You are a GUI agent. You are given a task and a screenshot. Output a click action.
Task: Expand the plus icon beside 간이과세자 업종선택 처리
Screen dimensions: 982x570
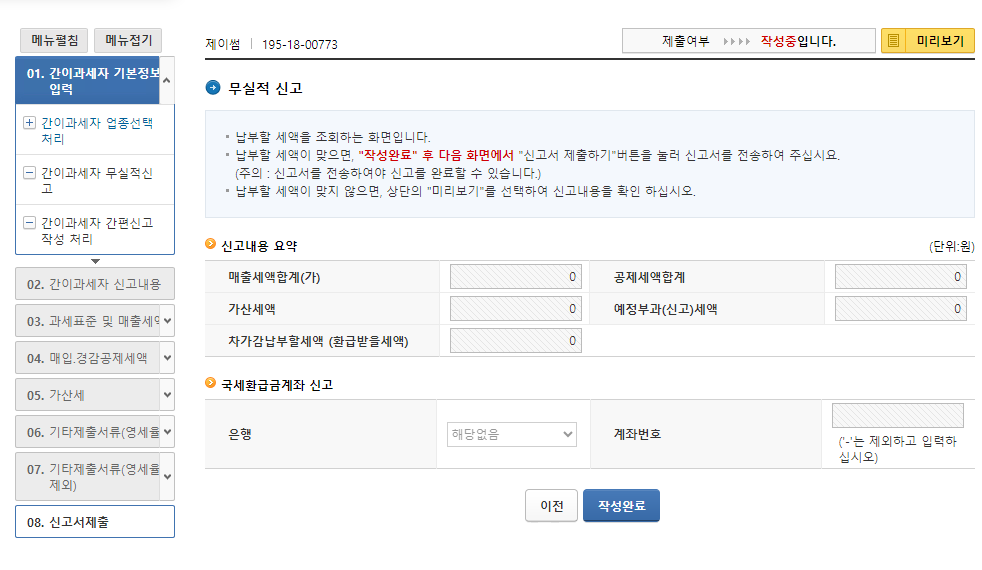[x=29, y=123]
